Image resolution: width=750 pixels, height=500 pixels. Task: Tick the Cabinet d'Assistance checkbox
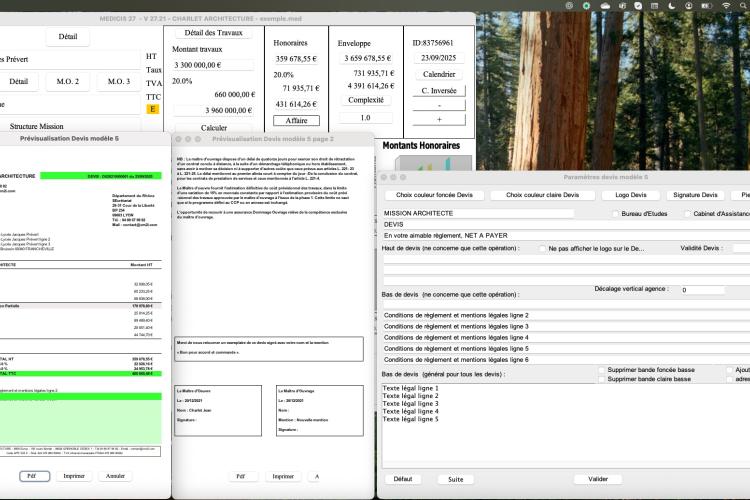click(x=688, y=214)
